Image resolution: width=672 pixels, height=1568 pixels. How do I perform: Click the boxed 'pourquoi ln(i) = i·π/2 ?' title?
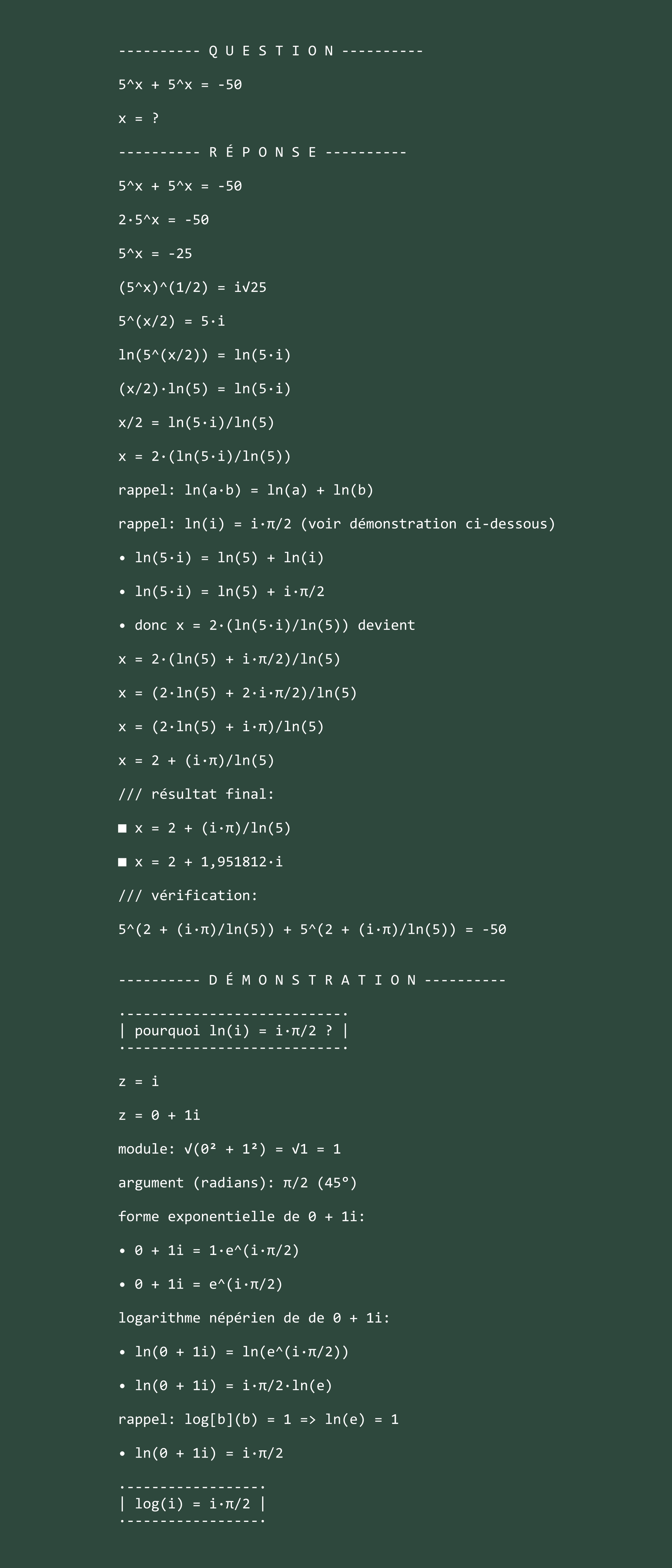click(x=233, y=1030)
